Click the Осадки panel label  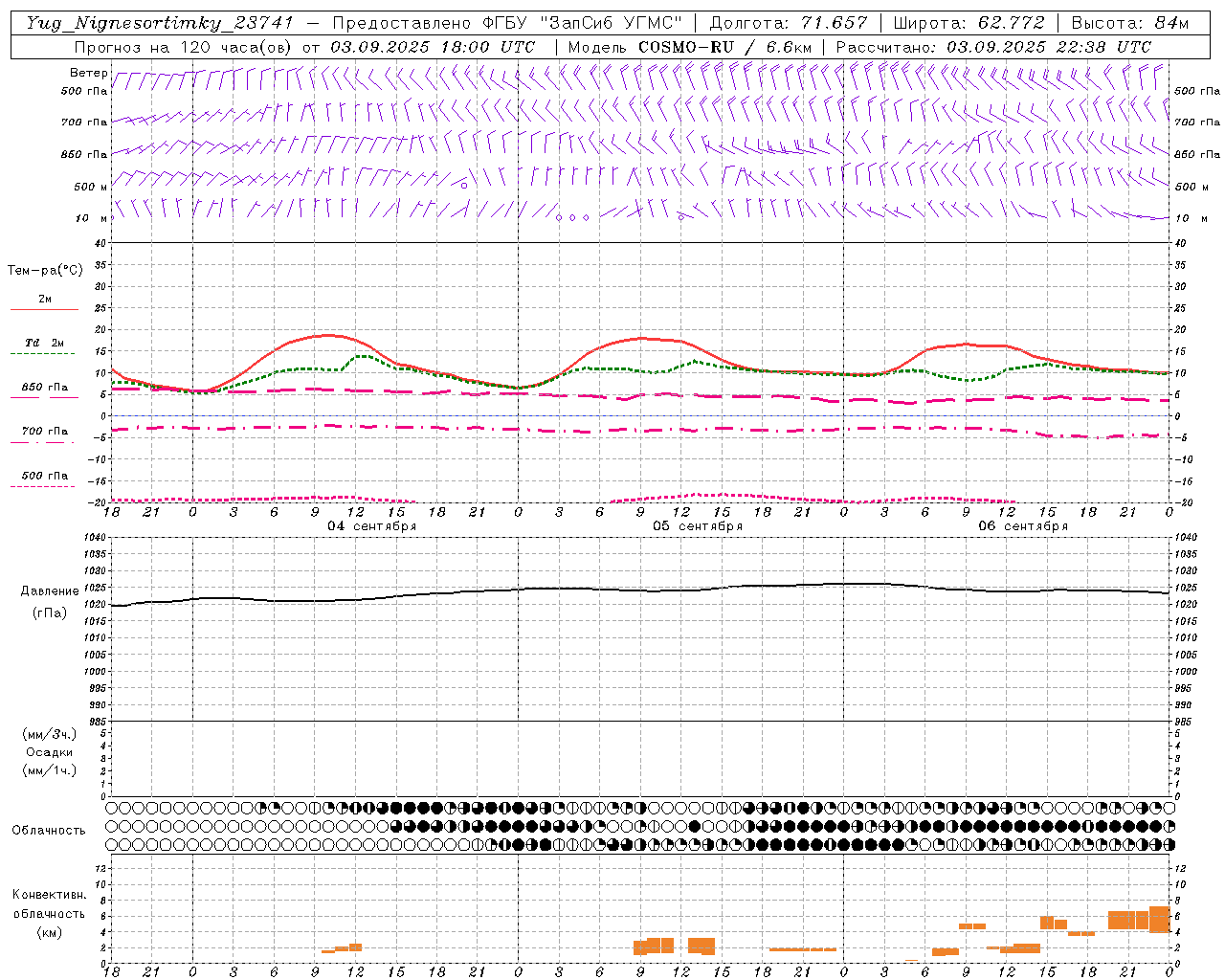pyautogui.click(x=50, y=752)
